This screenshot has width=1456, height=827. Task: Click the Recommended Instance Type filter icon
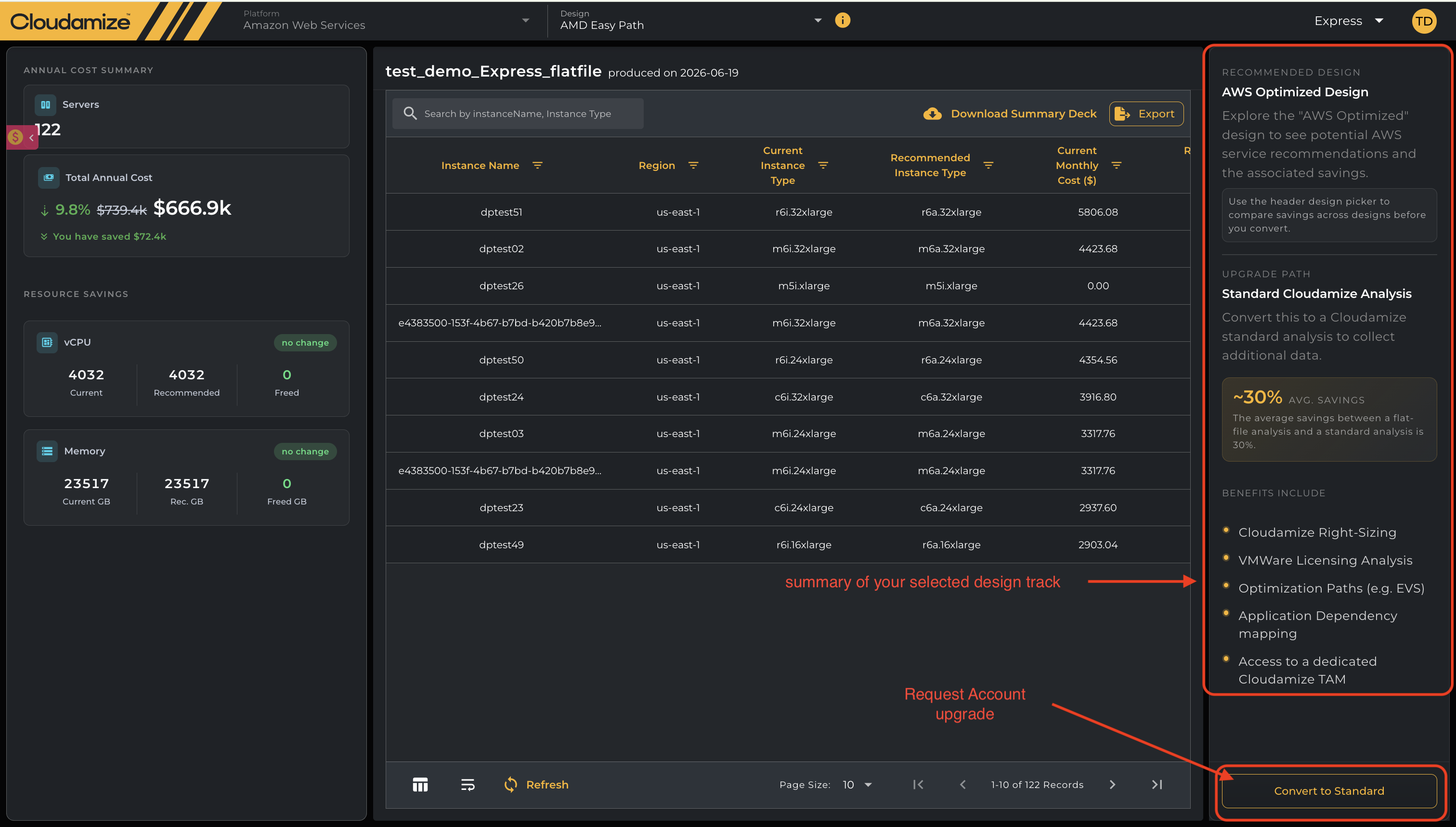click(x=988, y=165)
